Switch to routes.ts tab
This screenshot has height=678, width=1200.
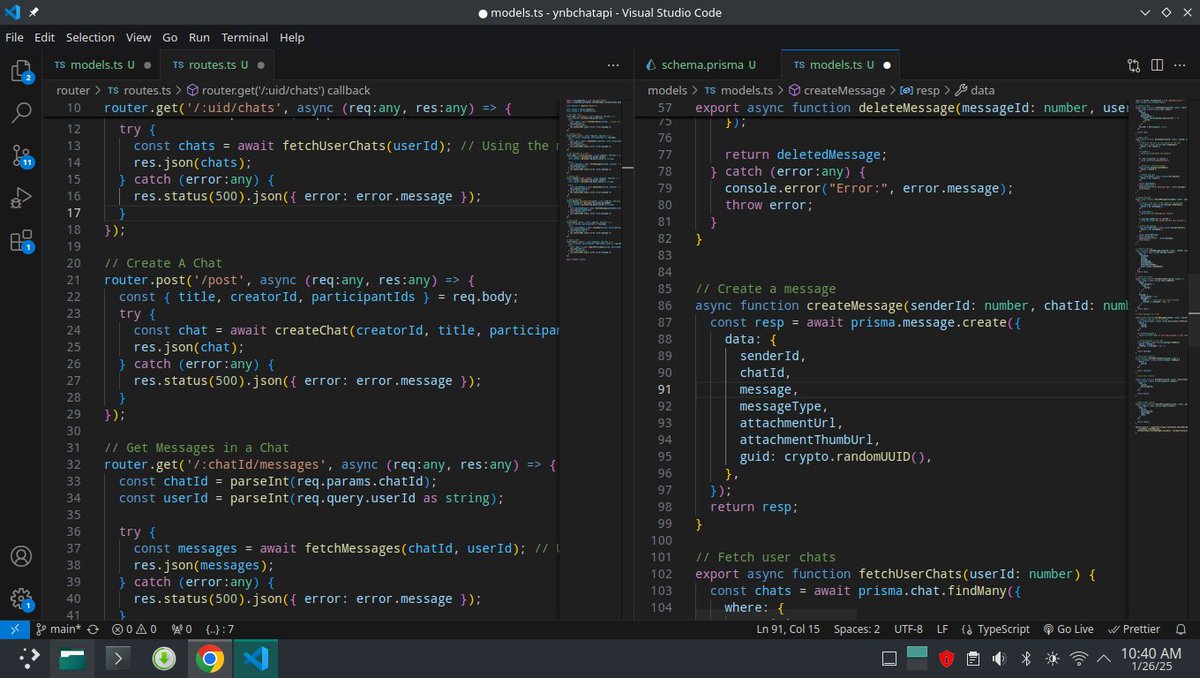click(217, 65)
